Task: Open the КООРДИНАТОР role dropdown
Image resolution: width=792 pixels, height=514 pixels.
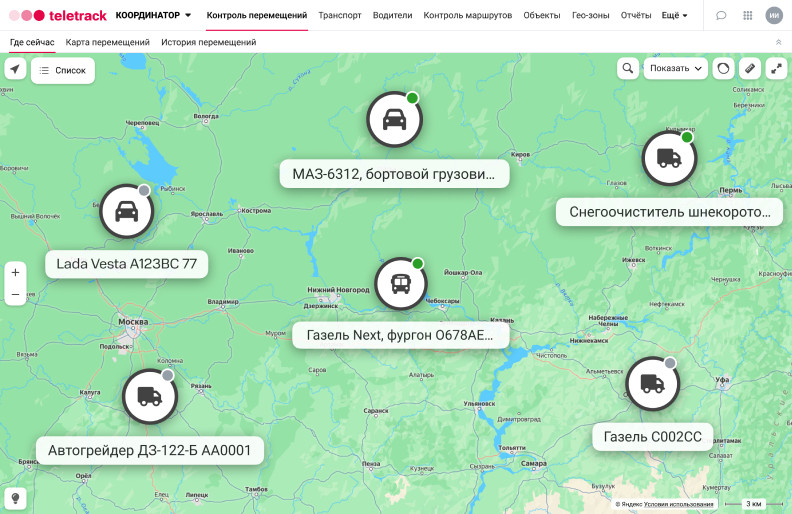Action: pyautogui.click(x=153, y=15)
